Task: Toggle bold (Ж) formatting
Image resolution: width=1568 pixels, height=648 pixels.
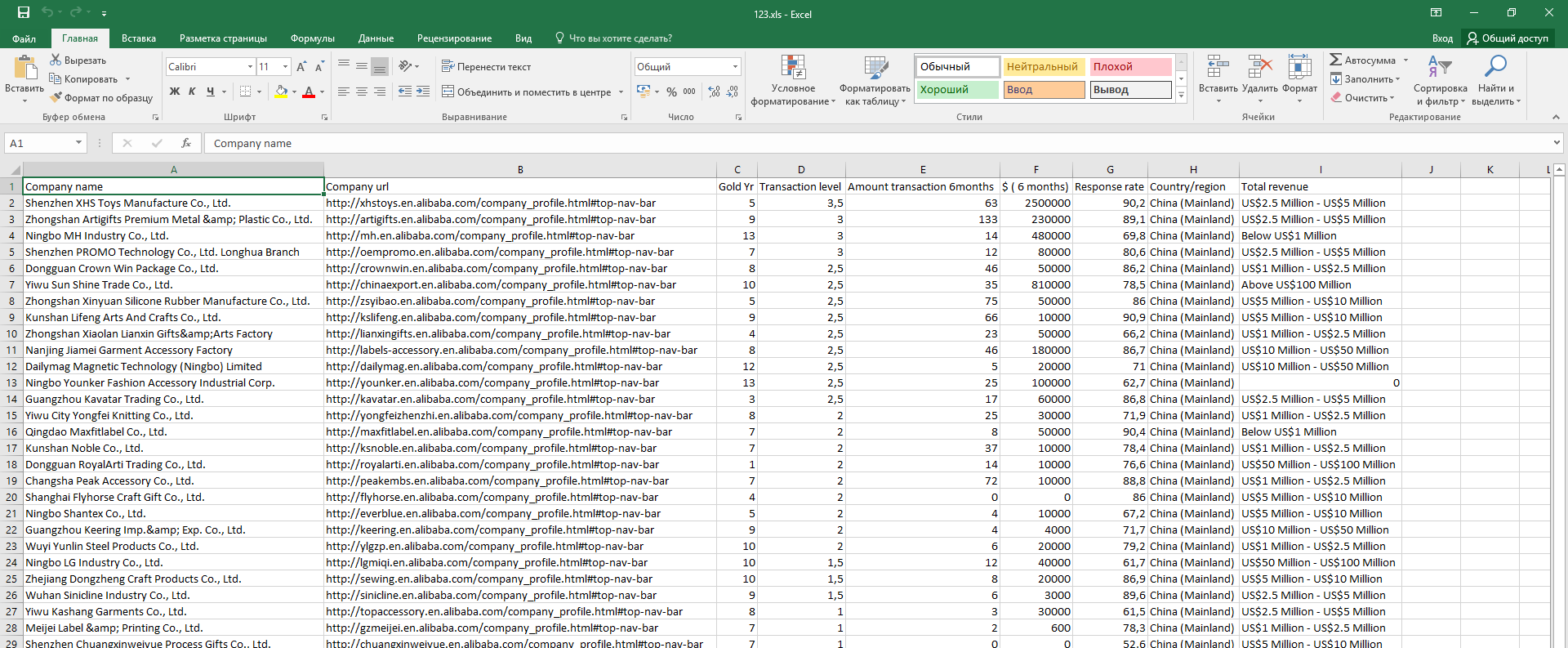Action: click(x=175, y=92)
